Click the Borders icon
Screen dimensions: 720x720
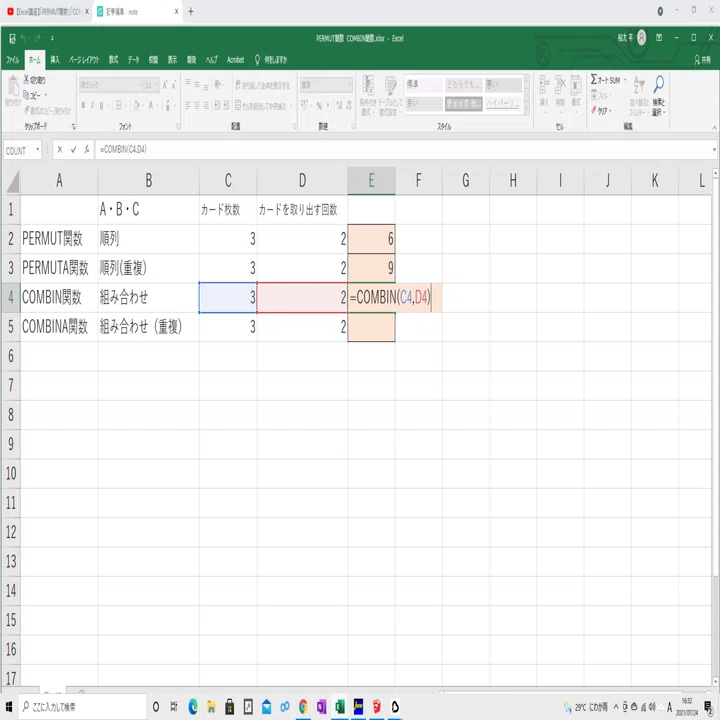click(x=119, y=105)
